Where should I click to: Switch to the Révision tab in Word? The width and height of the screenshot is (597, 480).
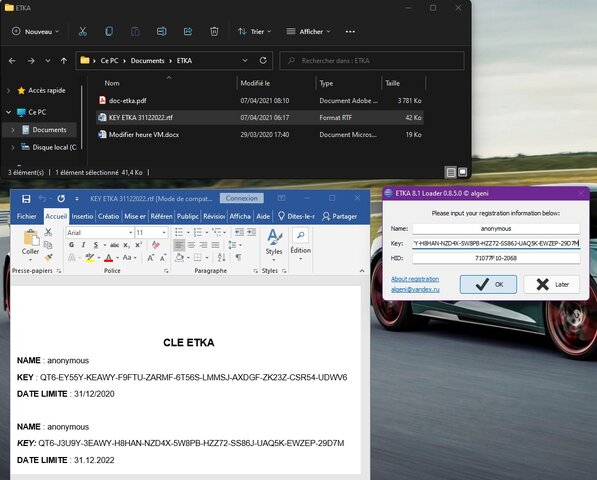pyautogui.click(x=214, y=216)
